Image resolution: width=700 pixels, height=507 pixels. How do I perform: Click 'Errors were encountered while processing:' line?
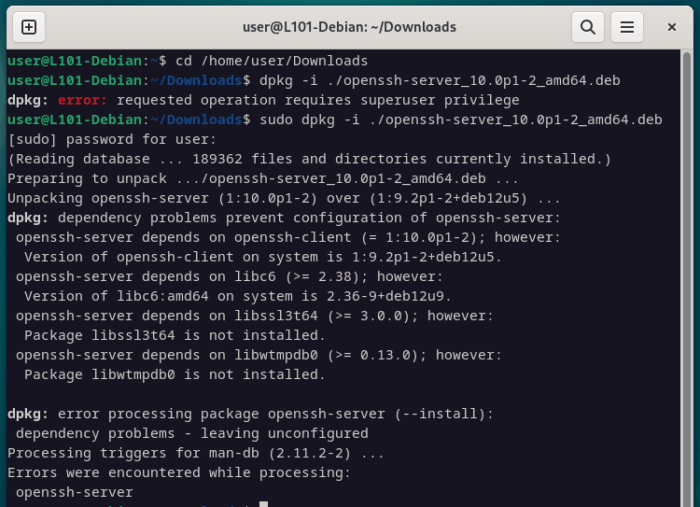point(179,473)
